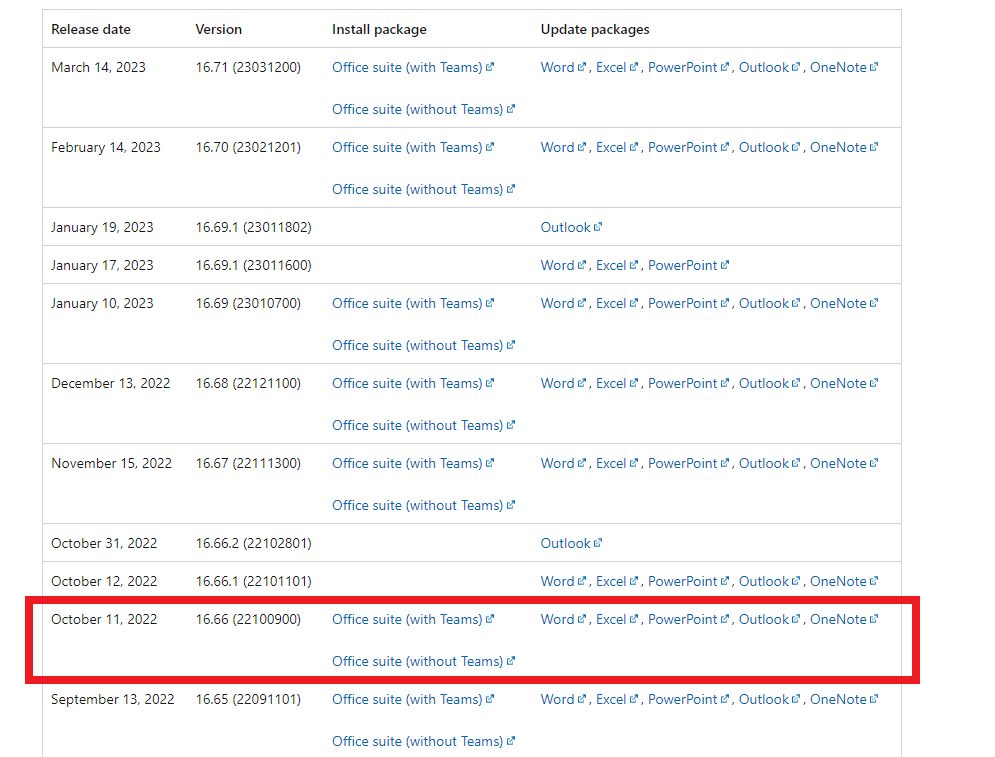The image size is (995, 757).
Task: Click external-link icon after Office suite (without Teams) version 16.67
Action: tap(510, 504)
